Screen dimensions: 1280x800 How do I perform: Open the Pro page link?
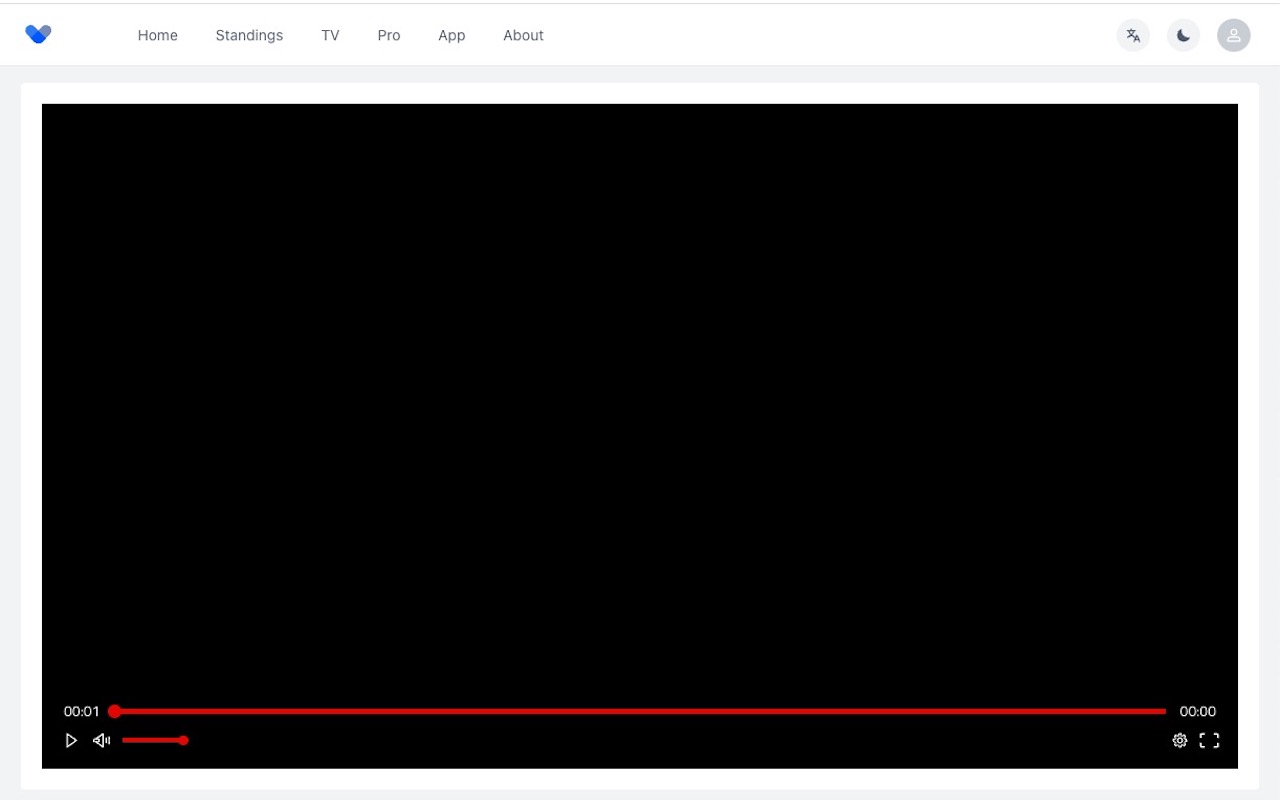(388, 35)
